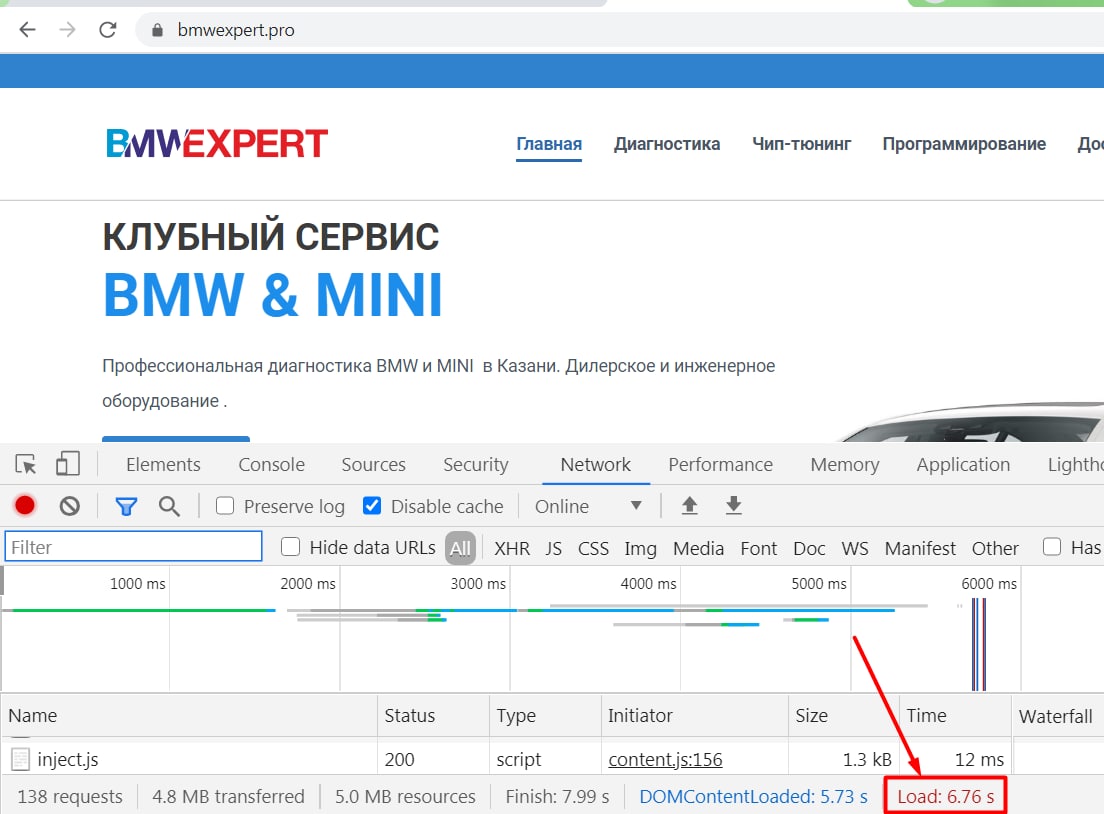Open the Application tab
The width and height of the screenshot is (1104, 814).
coord(963,465)
